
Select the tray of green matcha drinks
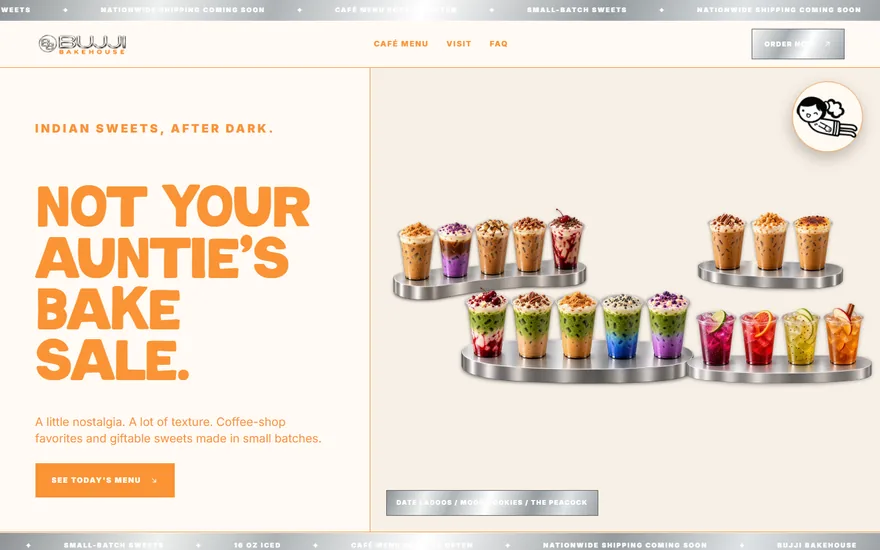click(576, 337)
